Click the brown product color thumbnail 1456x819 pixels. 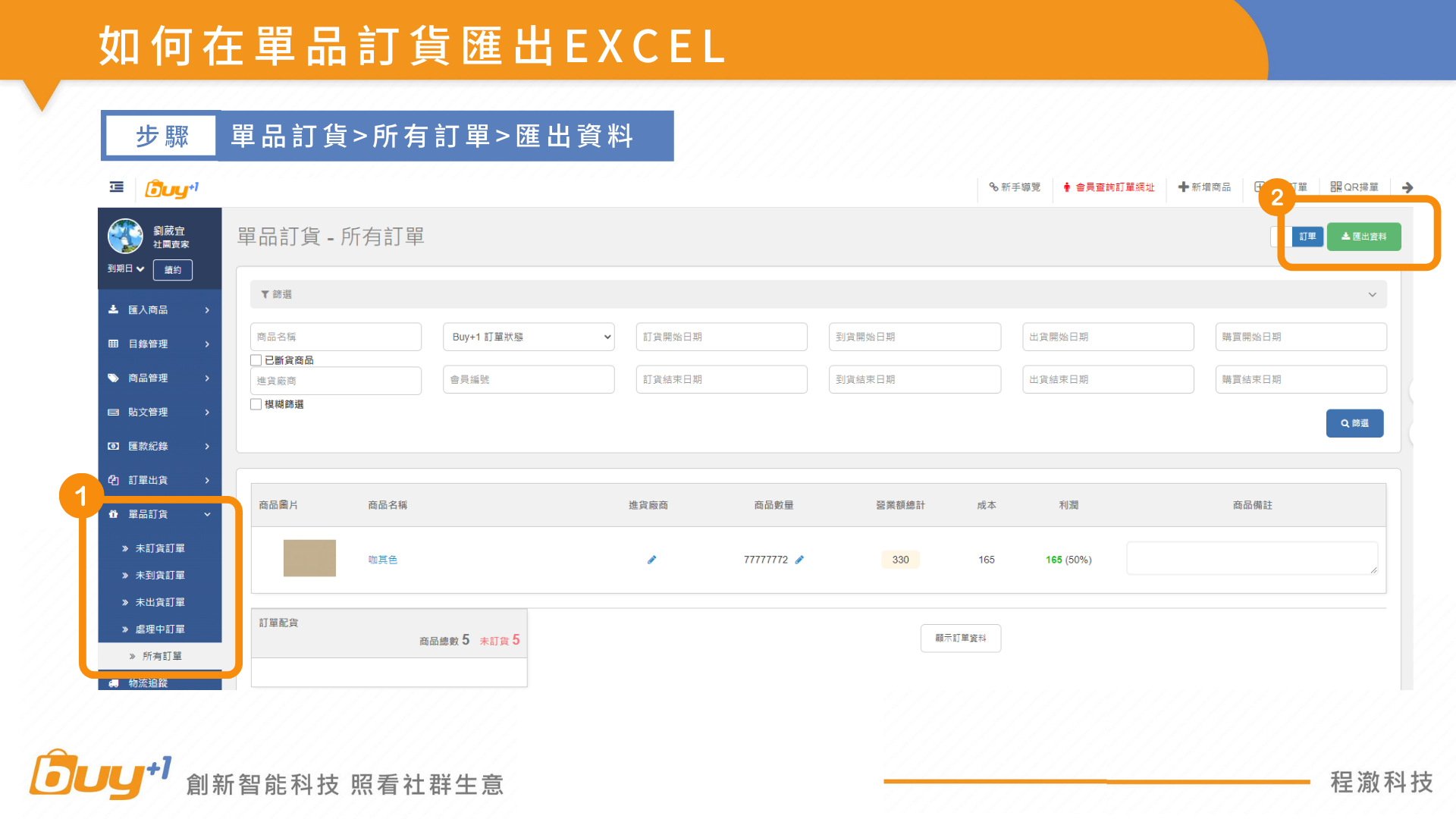309,558
